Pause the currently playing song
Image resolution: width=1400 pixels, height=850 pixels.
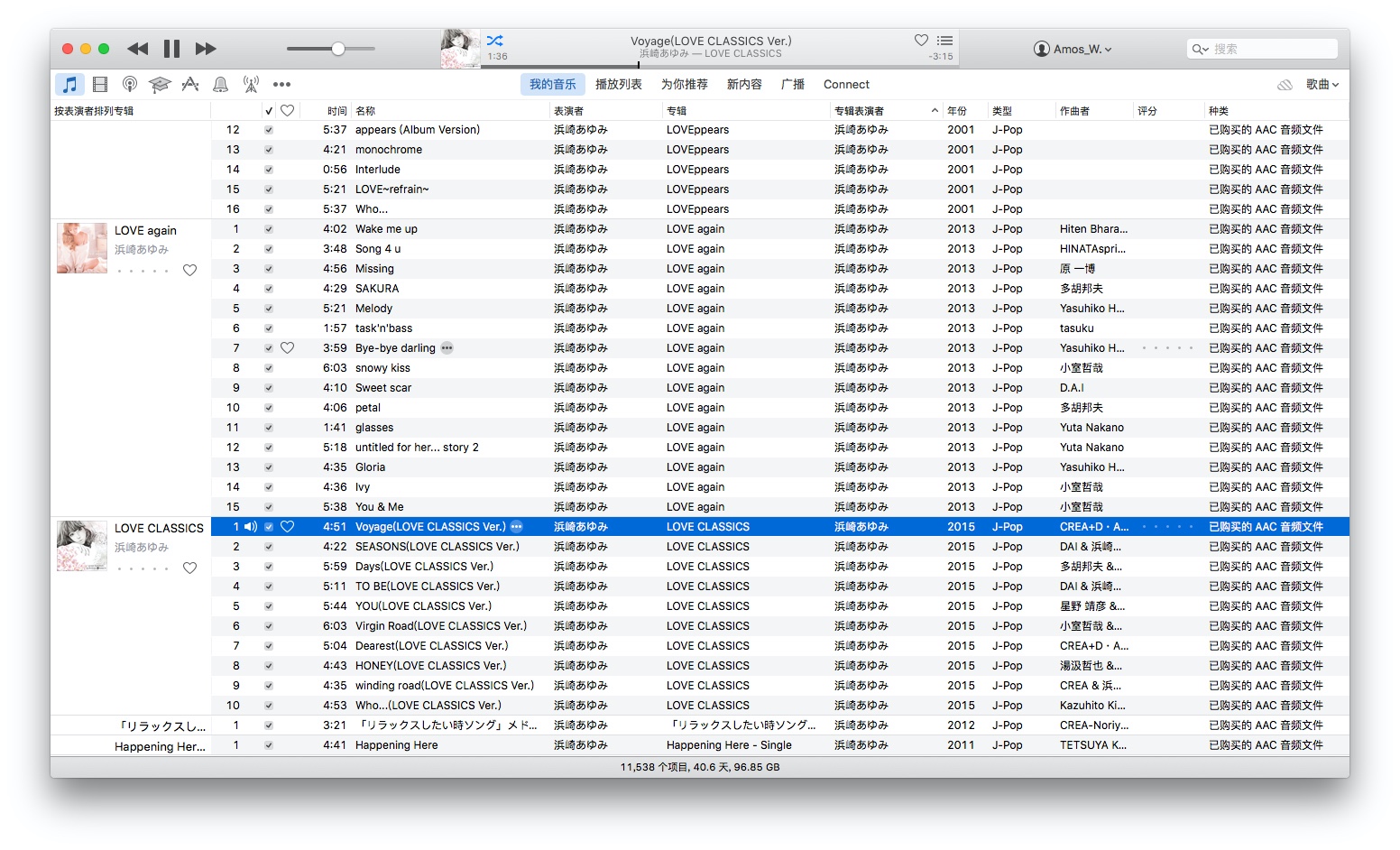[171, 49]
